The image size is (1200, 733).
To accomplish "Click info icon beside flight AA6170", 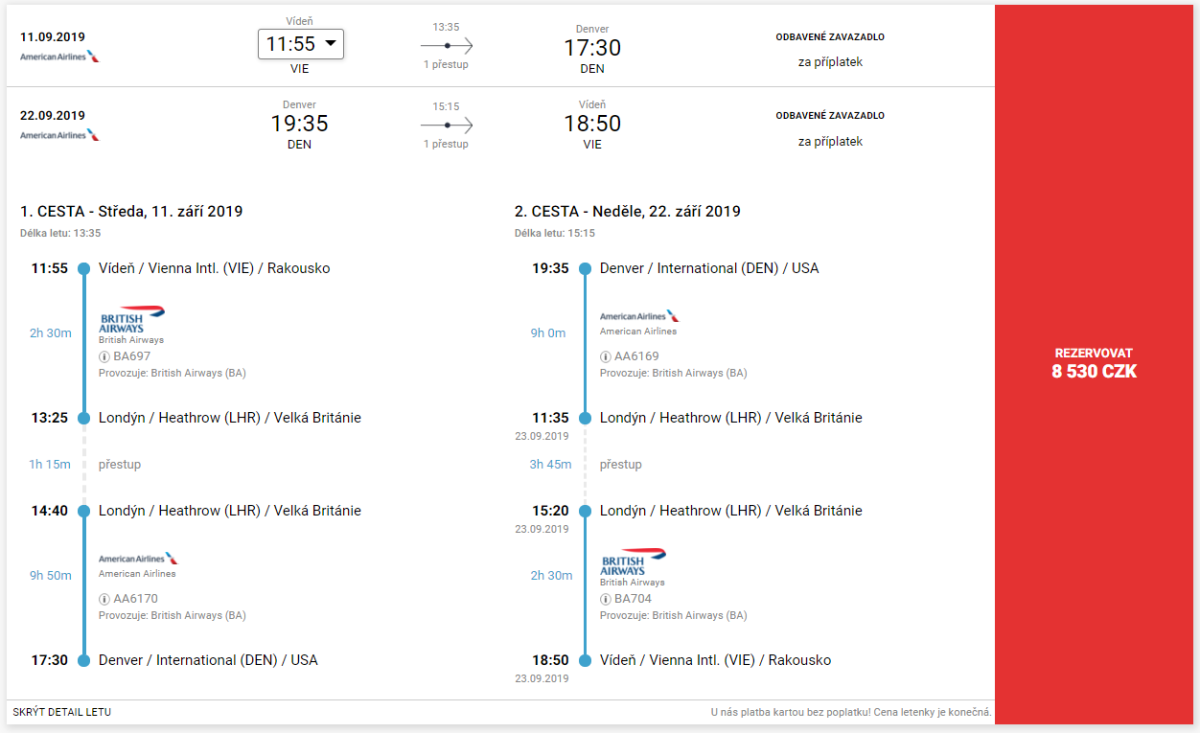I will [x=104, y=599].
